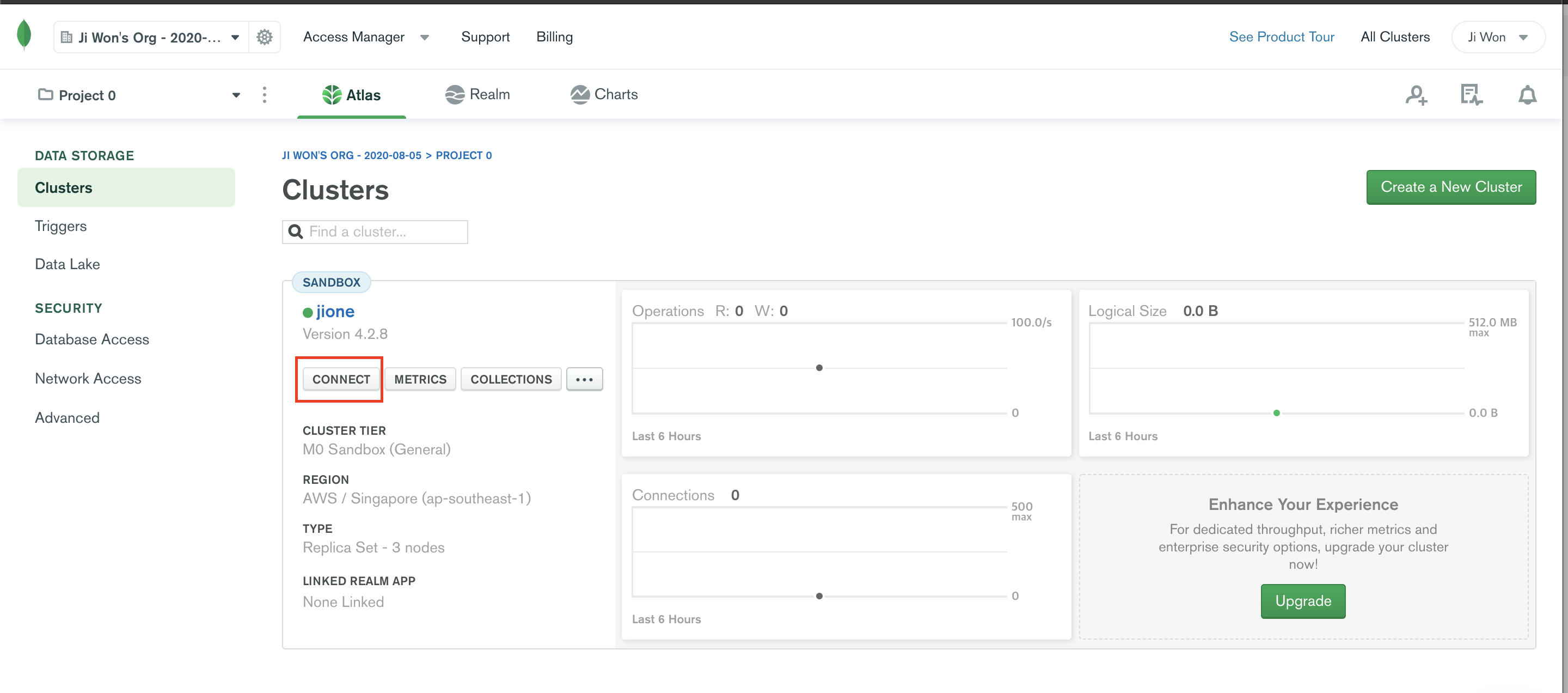
Task: Click Replica Set - 3 nodes text
Action: (x=373, y=548)
